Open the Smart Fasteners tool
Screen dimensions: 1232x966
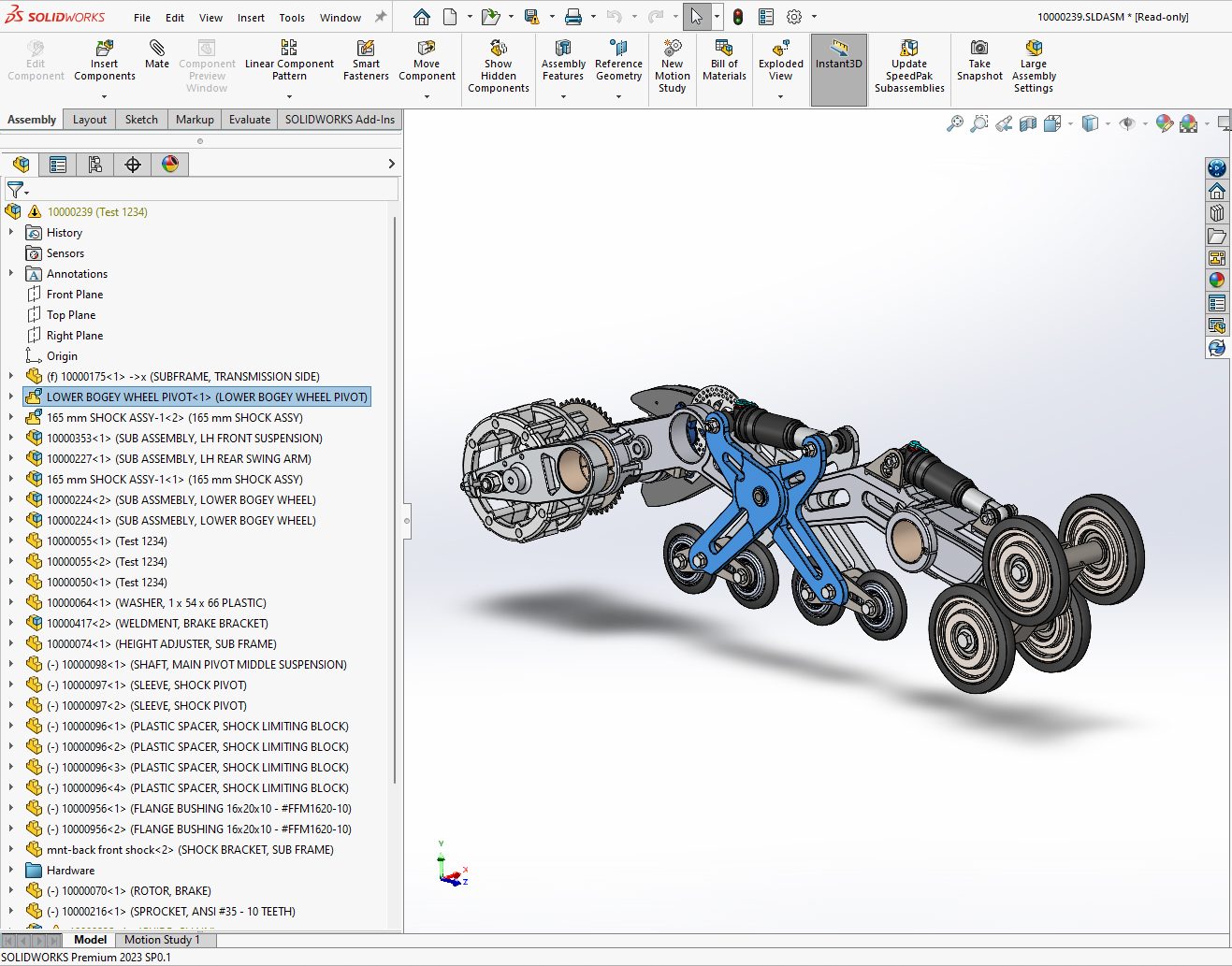[x=365, y=63]
